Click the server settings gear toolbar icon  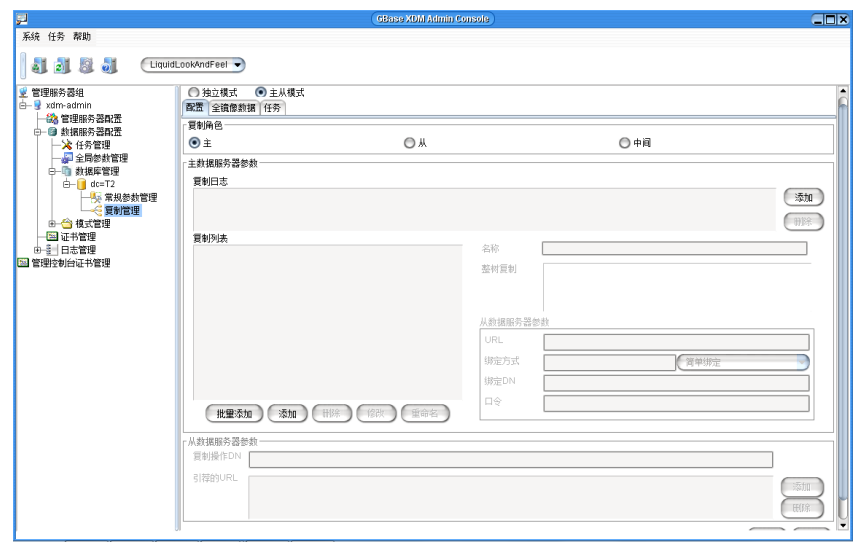tap(86, 65)
